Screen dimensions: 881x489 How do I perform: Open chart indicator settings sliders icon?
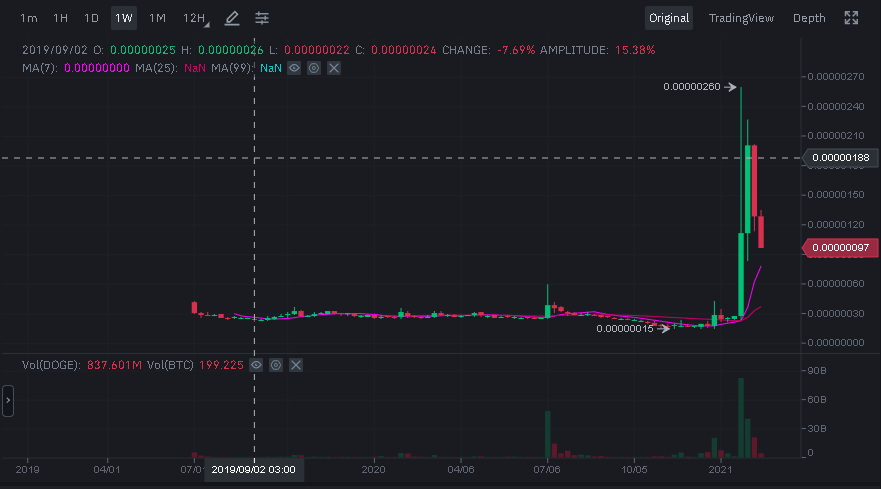(x=262, y=18)
